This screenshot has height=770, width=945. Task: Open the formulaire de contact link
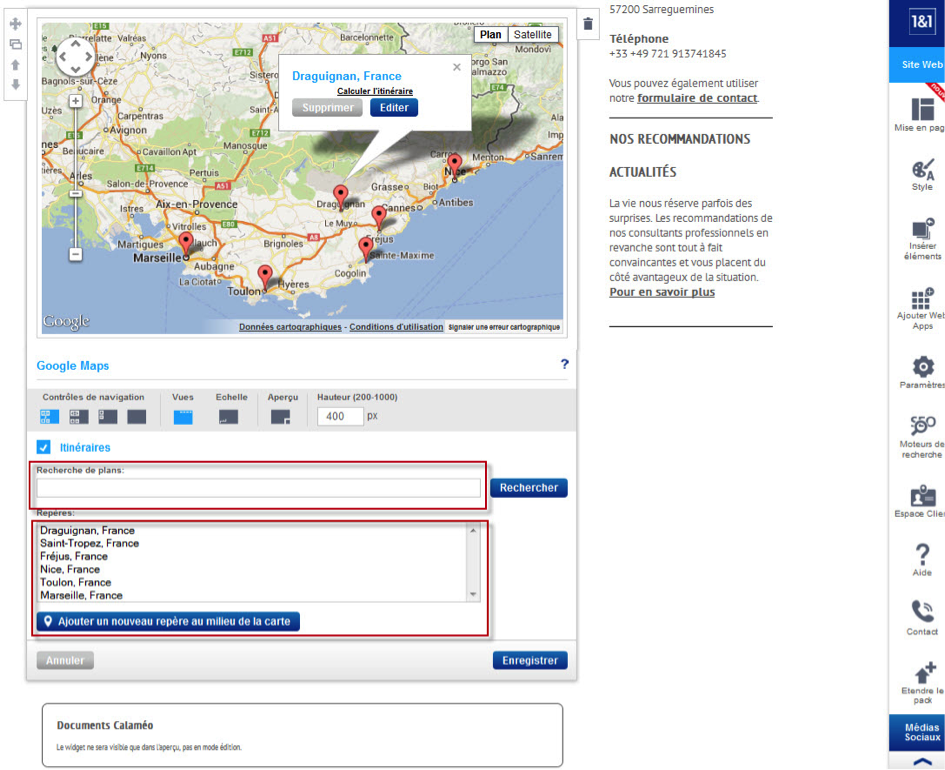click(x=697, y=98)
